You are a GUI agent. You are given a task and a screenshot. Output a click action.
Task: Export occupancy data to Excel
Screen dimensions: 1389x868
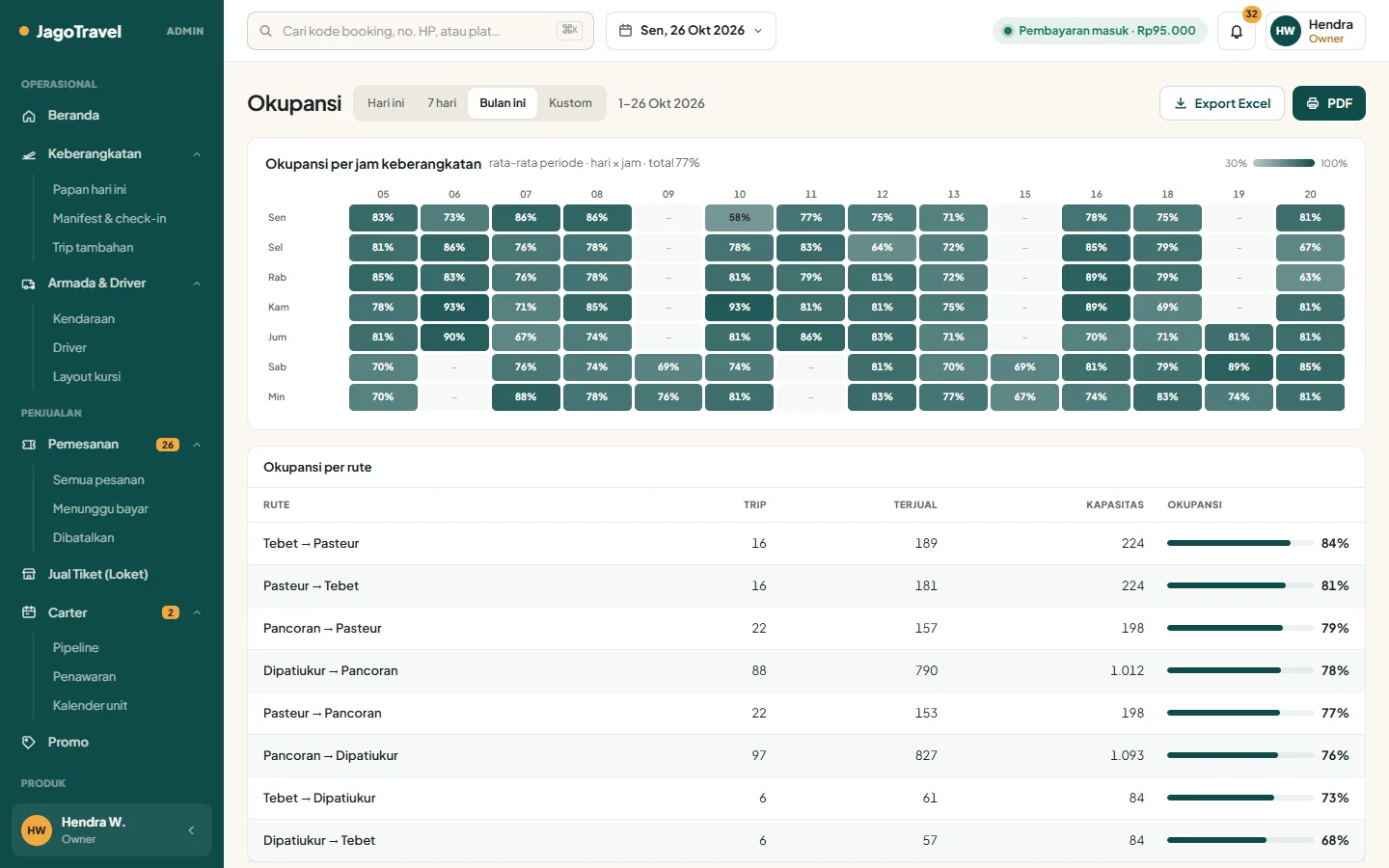pos(1222,103)
